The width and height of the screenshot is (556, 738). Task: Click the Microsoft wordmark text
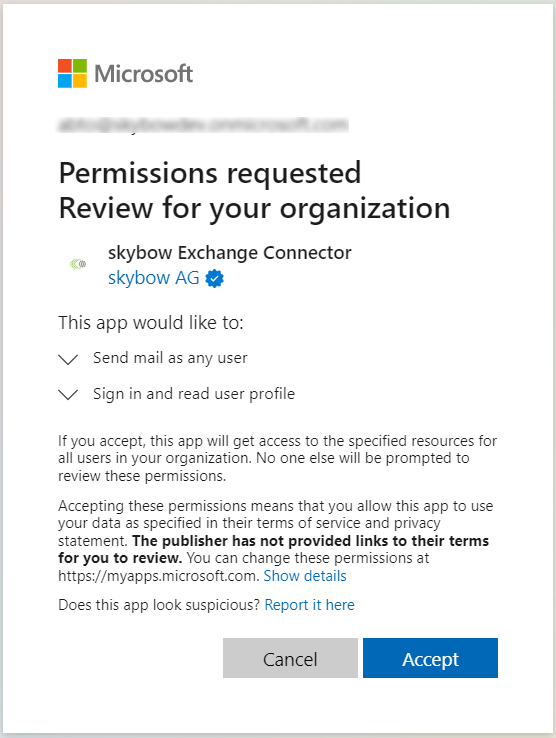coord(144,74)
